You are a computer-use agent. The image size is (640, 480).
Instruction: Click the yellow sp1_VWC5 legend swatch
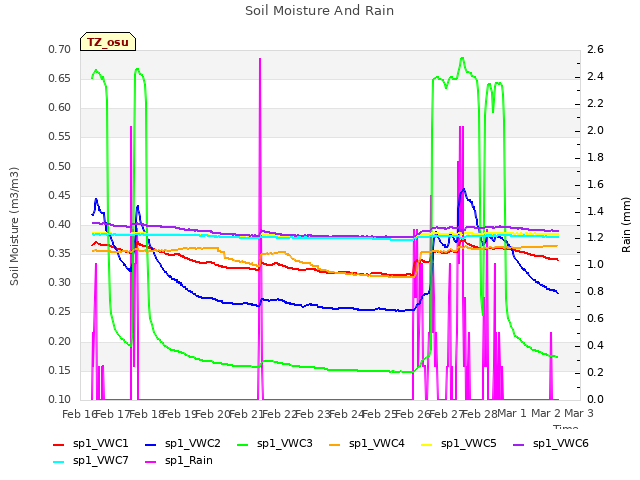[x=427, y=444]
